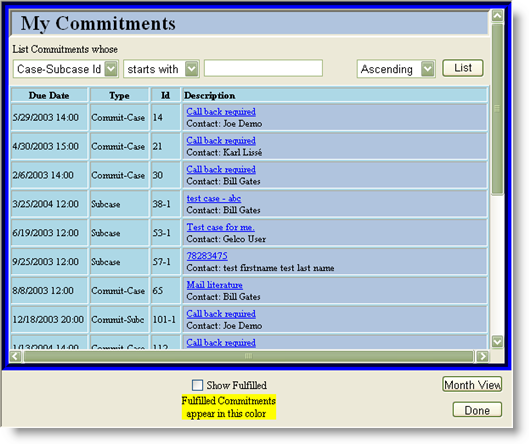529x444 pixels.
Task: Click the List button
Action: click(463, 68)
